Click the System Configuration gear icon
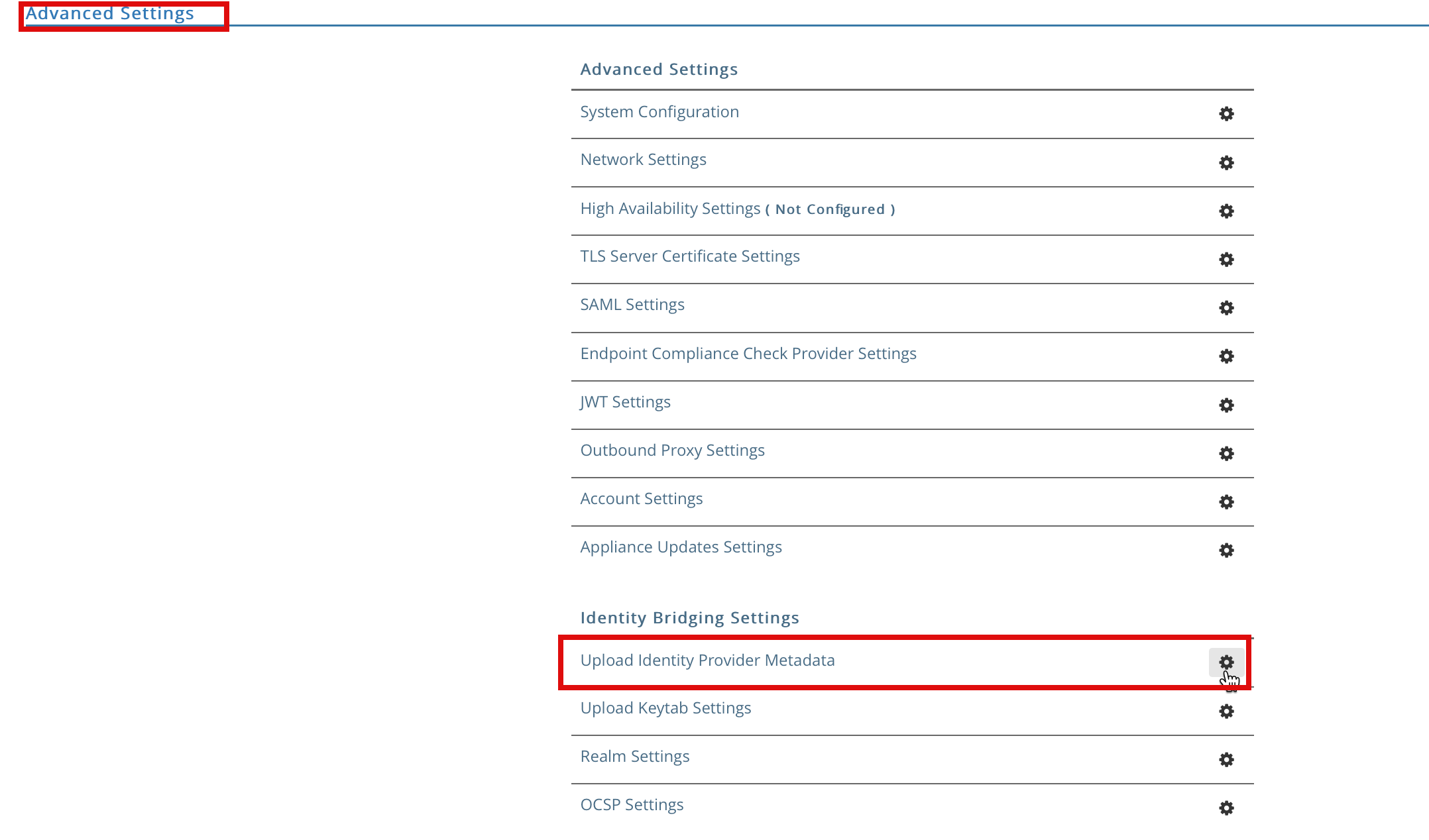This screenshot has width=1429, height=840. 1226,114
